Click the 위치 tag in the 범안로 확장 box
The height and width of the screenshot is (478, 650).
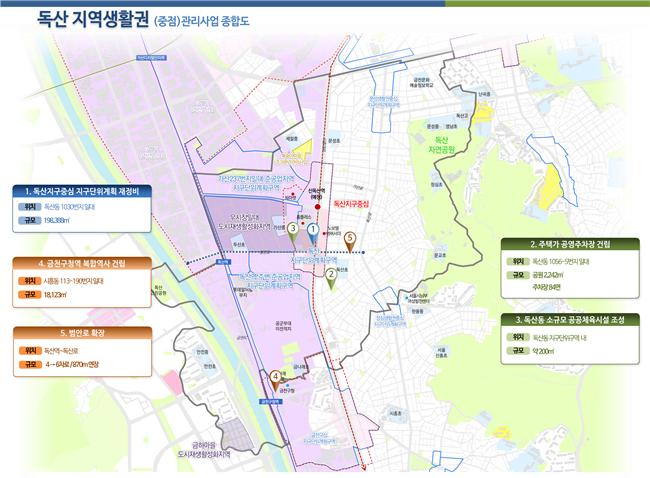30,351
